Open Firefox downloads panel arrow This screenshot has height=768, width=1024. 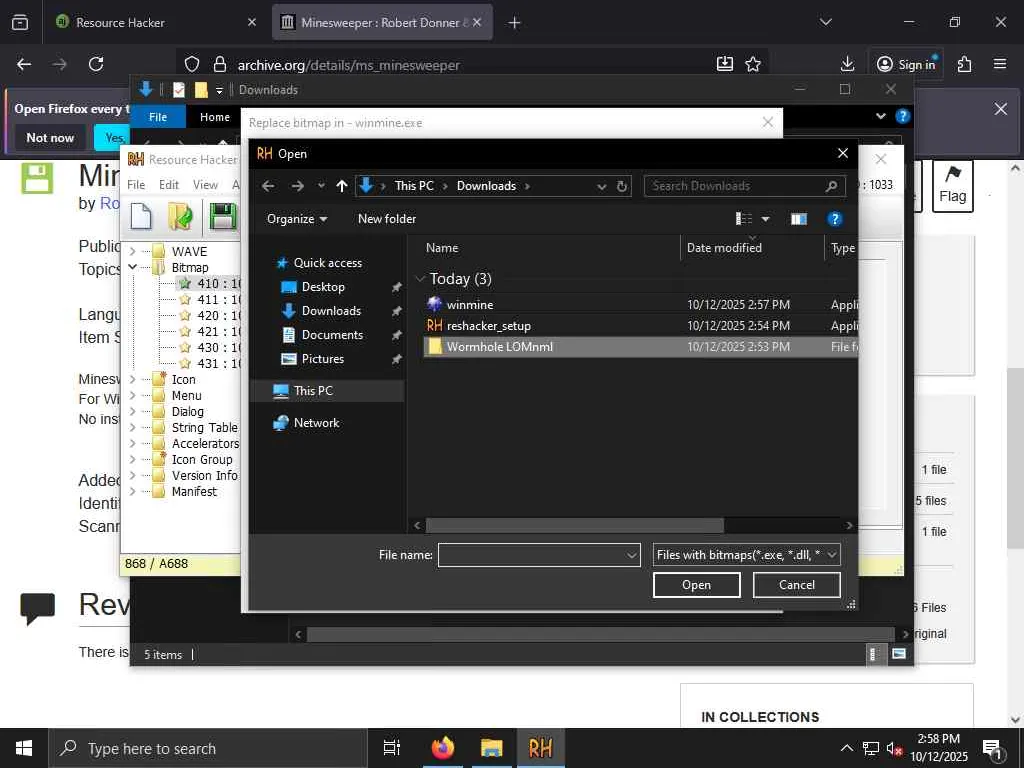847,64
